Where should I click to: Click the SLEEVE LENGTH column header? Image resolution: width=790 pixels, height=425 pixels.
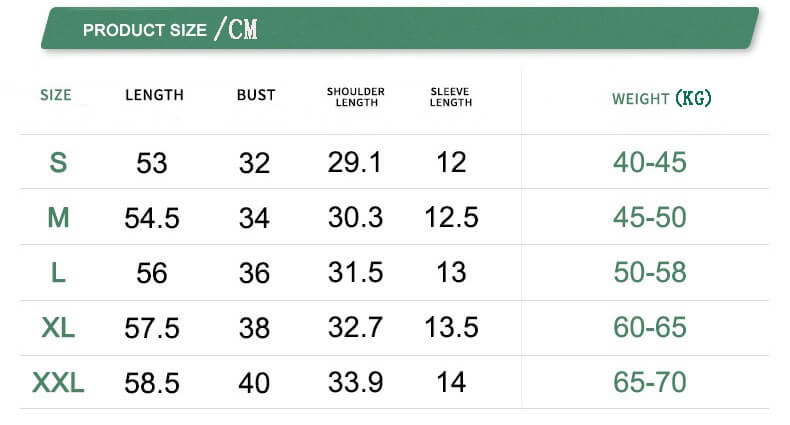[x=451, y=97]
